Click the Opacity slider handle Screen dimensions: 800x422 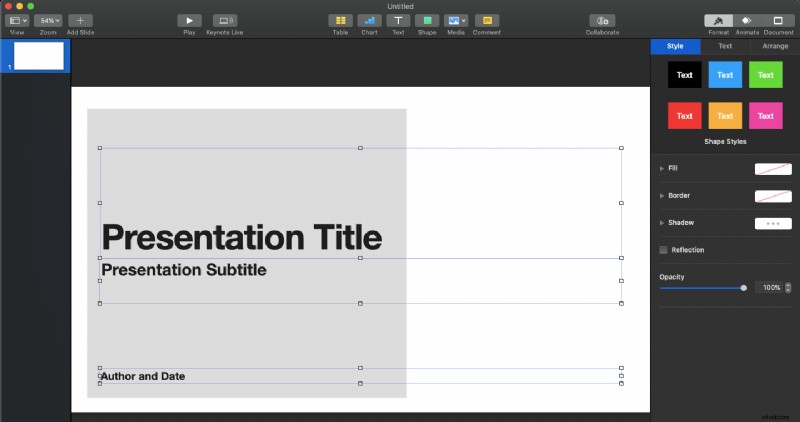743,288
